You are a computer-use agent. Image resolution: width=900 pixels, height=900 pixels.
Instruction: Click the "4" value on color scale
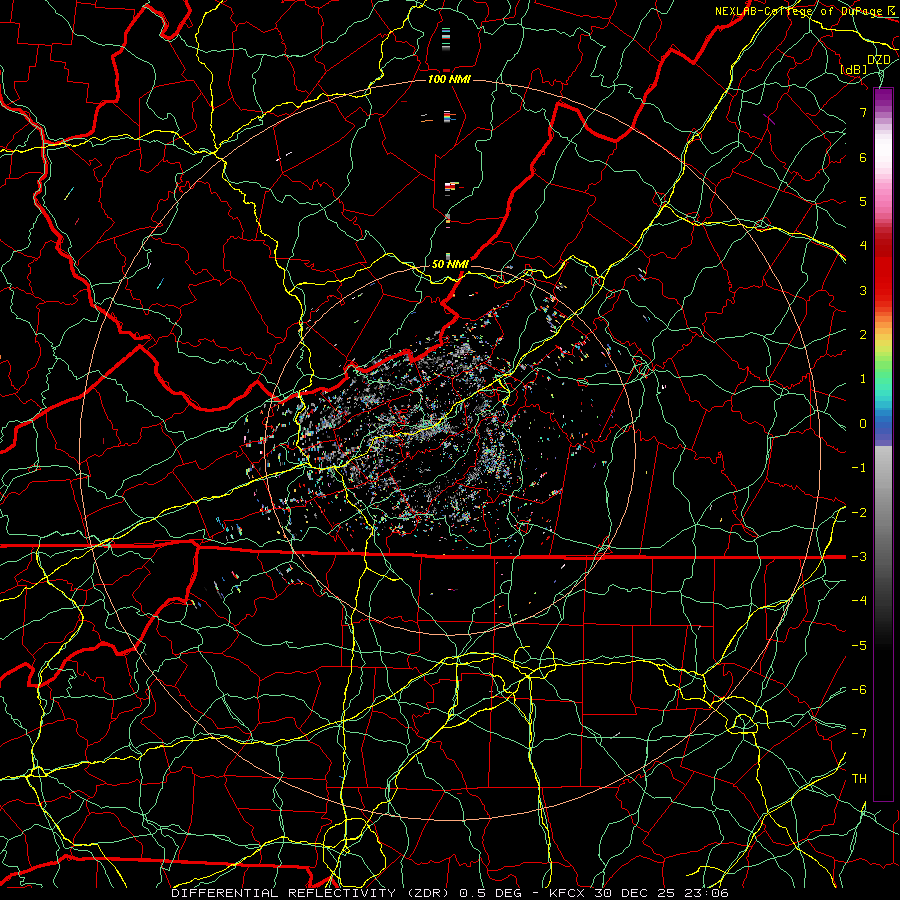coord(863,246)
